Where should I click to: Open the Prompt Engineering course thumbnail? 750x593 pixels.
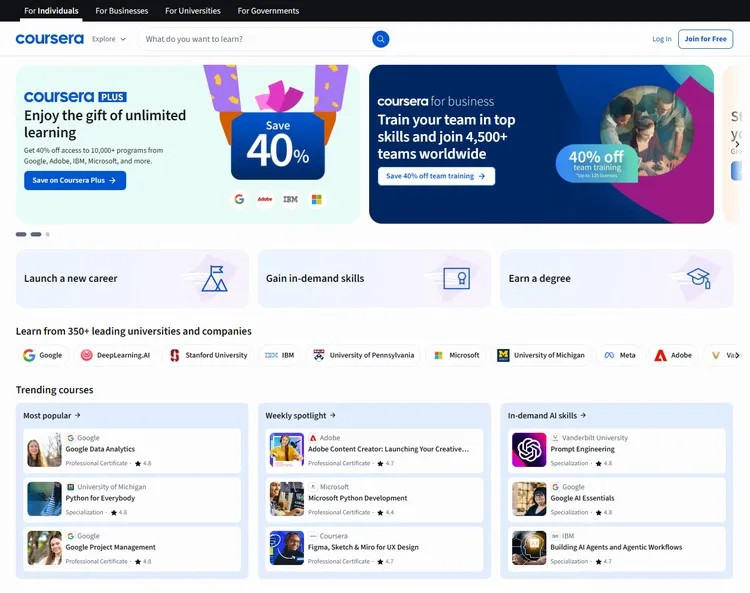529,450
